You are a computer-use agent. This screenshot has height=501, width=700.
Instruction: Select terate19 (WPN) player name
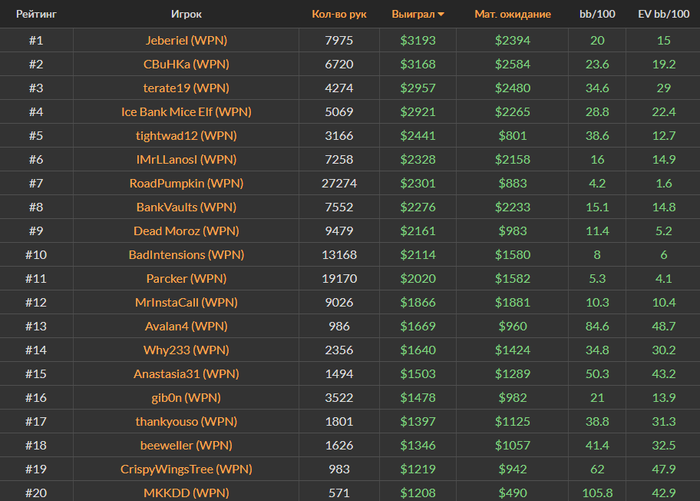[x=186, y=88]
